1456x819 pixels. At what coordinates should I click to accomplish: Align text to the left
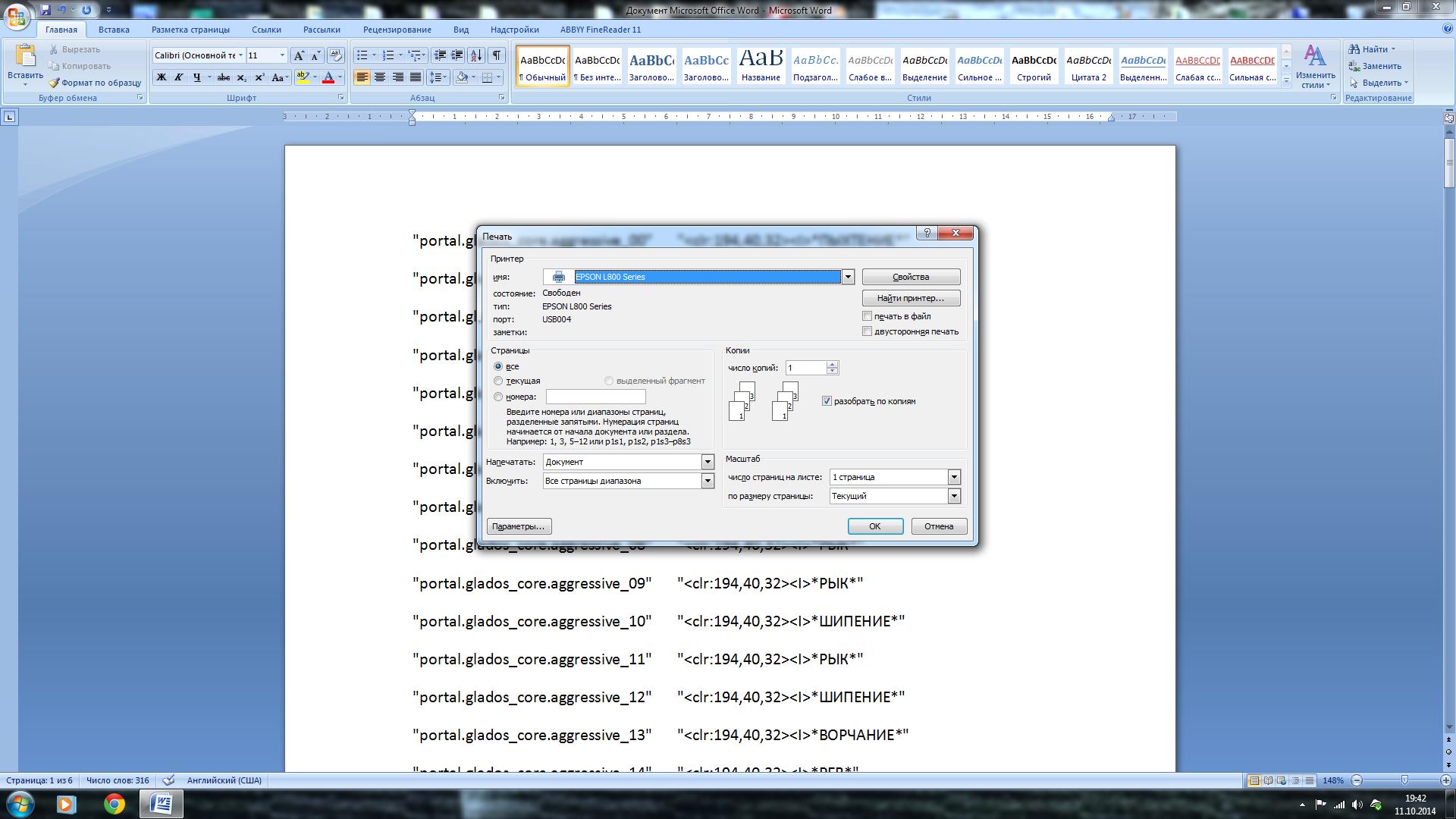click(x=362, y=77)
